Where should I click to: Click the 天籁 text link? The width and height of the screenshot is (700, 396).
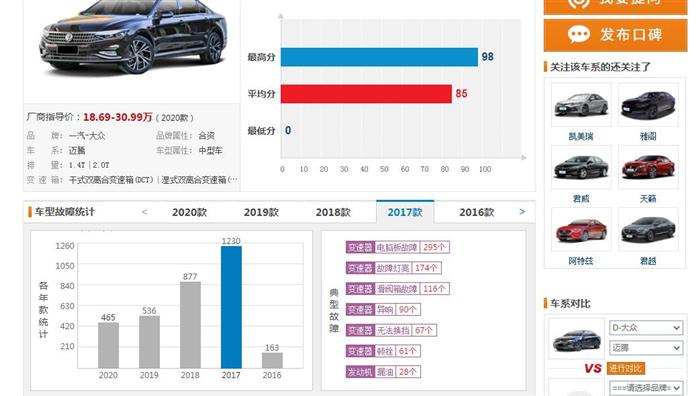coord(648,199)
